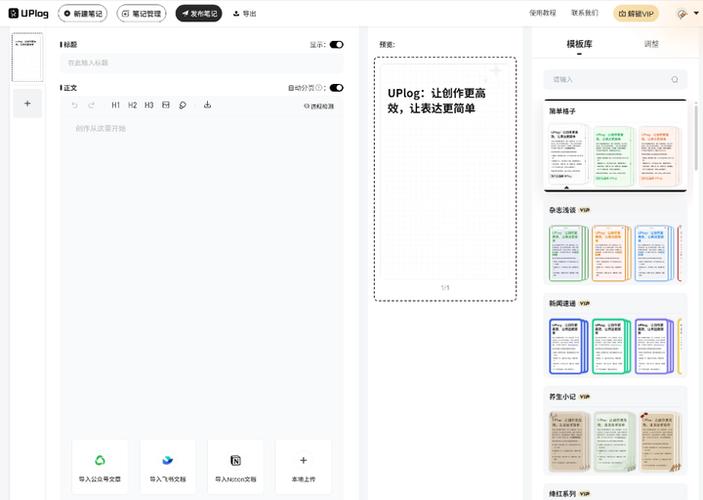The width and height of the screenshot is (703, 500).
Task: Select the orange 杂志浅谈 template
Action: [x=611, y=253]
